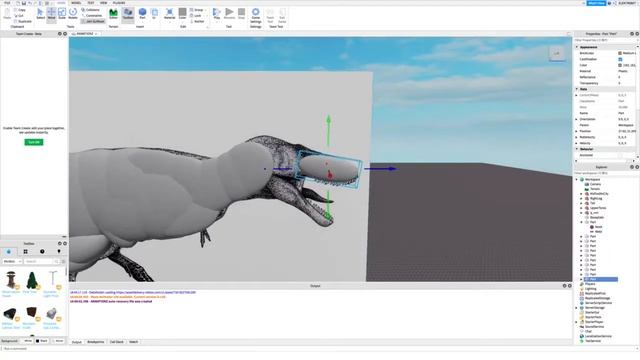Image resolution: width=640 pixels, height=360 pixels.
Task: Switch to the TEST ribbon tab
Action: click(x=91, y=3)
